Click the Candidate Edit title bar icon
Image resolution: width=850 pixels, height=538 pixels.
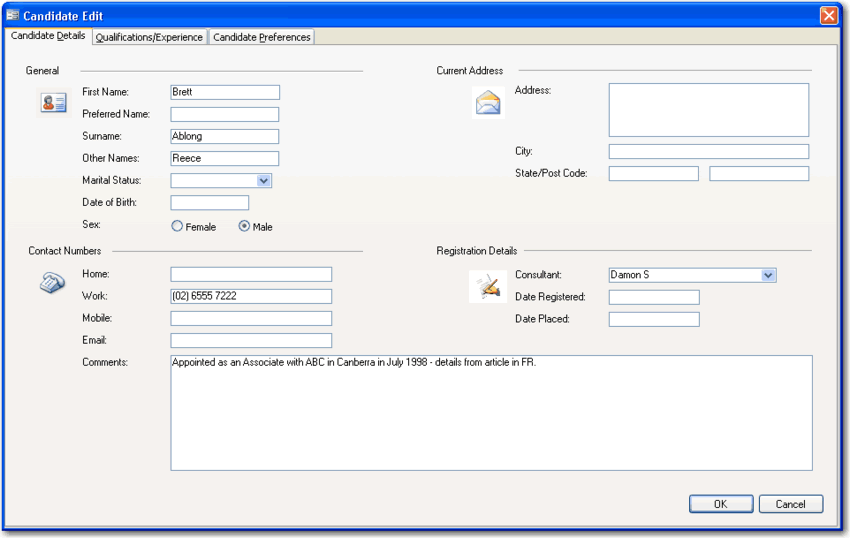(13, 16)
